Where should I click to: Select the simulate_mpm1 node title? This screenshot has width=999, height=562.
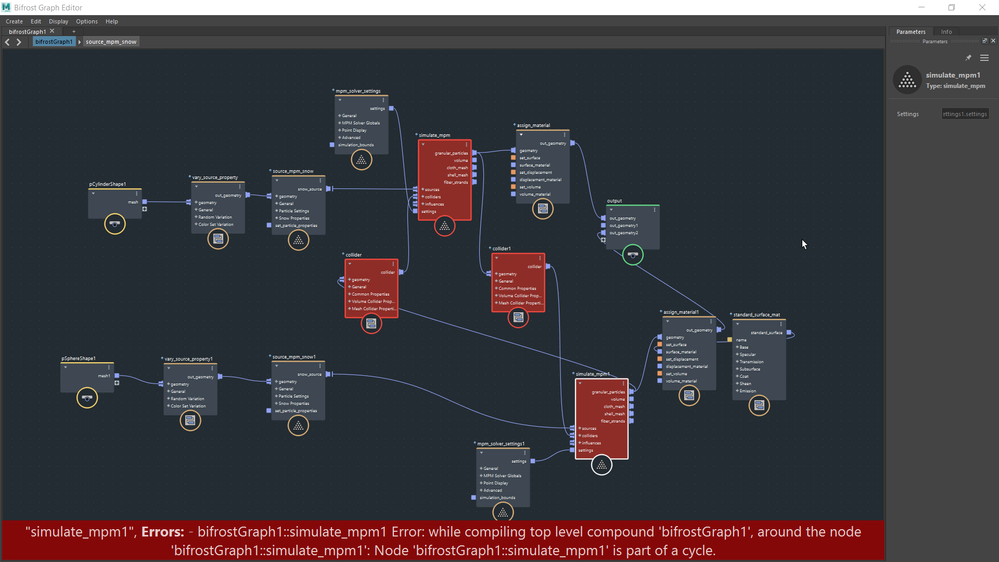(592, 374)
